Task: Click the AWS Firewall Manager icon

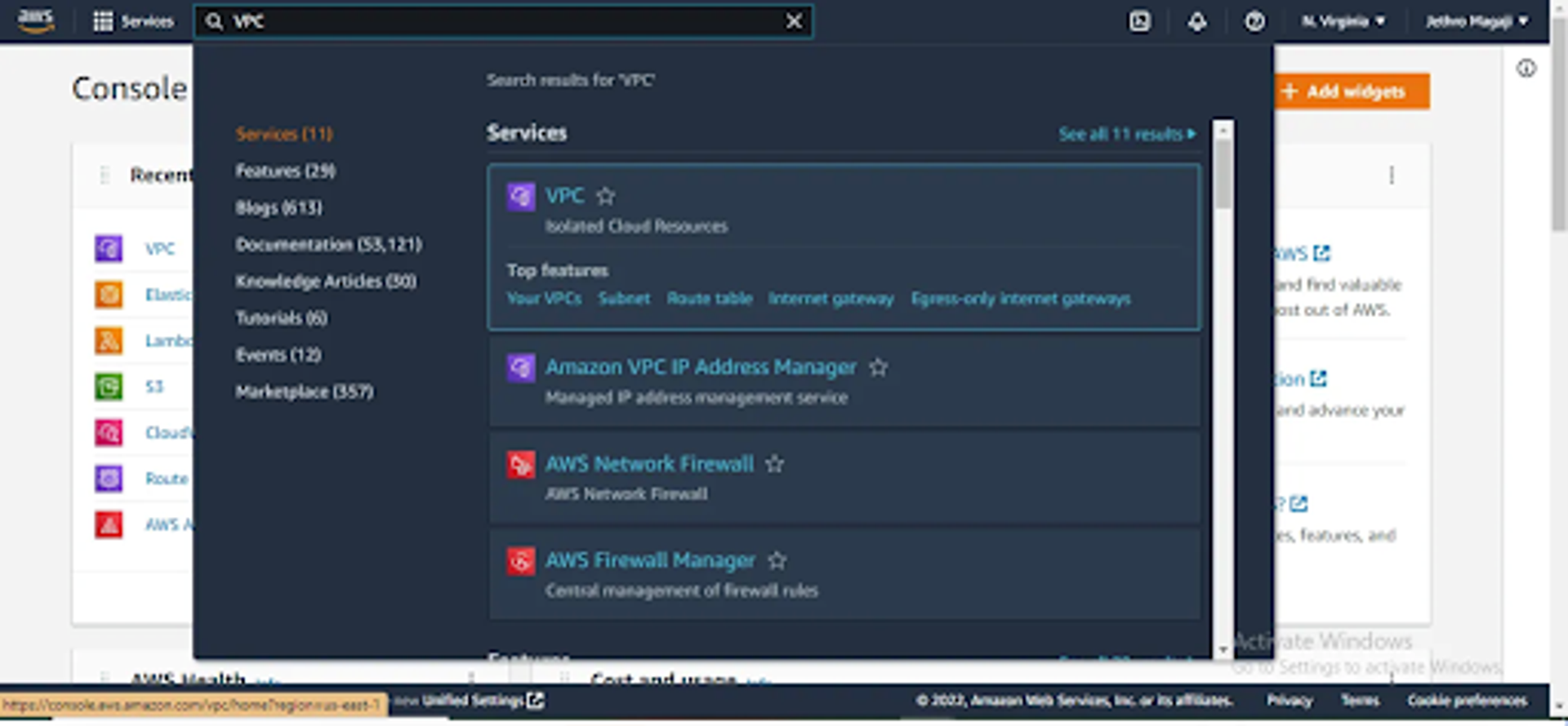Action: point(520,560)
